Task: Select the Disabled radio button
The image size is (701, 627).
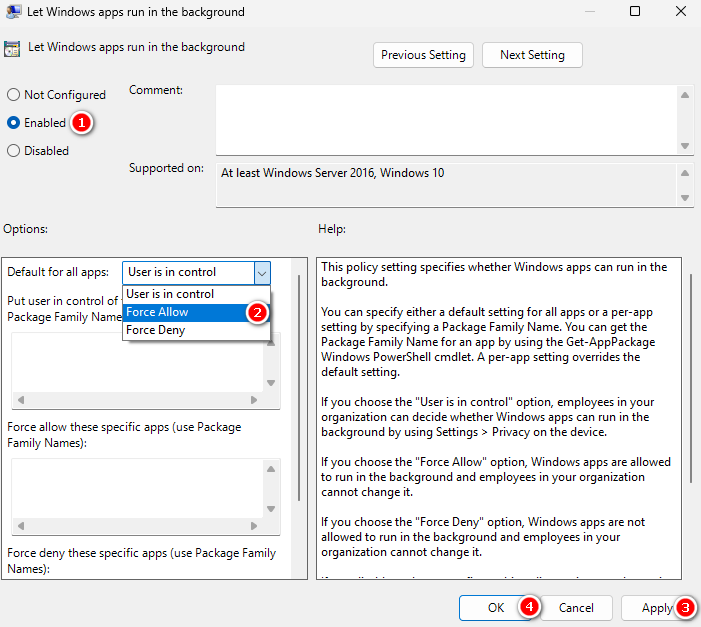Action: pyautogui.click(x=13, y=151)
